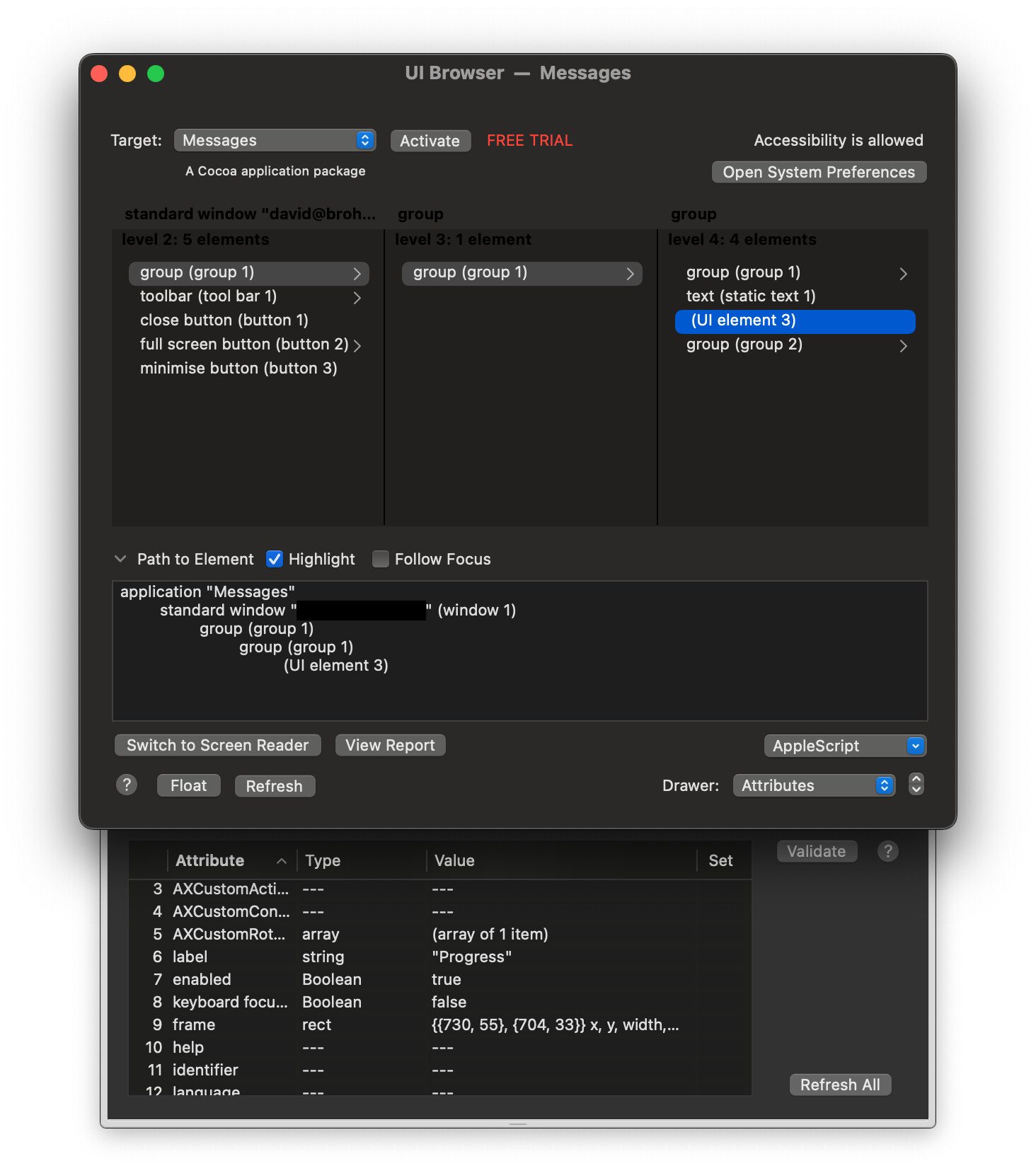Expand chevron of level 3 group (group 1)
The width and height of the screenshot is (1036, 1166).
631,274
